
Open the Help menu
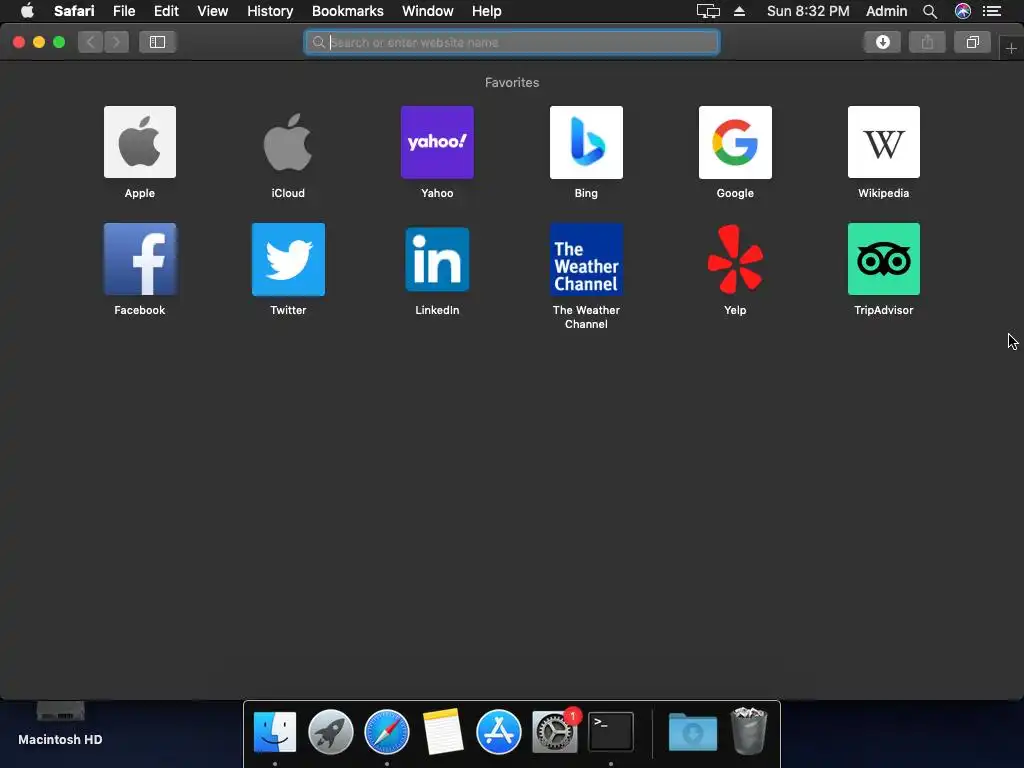click(x=487, y=11)
